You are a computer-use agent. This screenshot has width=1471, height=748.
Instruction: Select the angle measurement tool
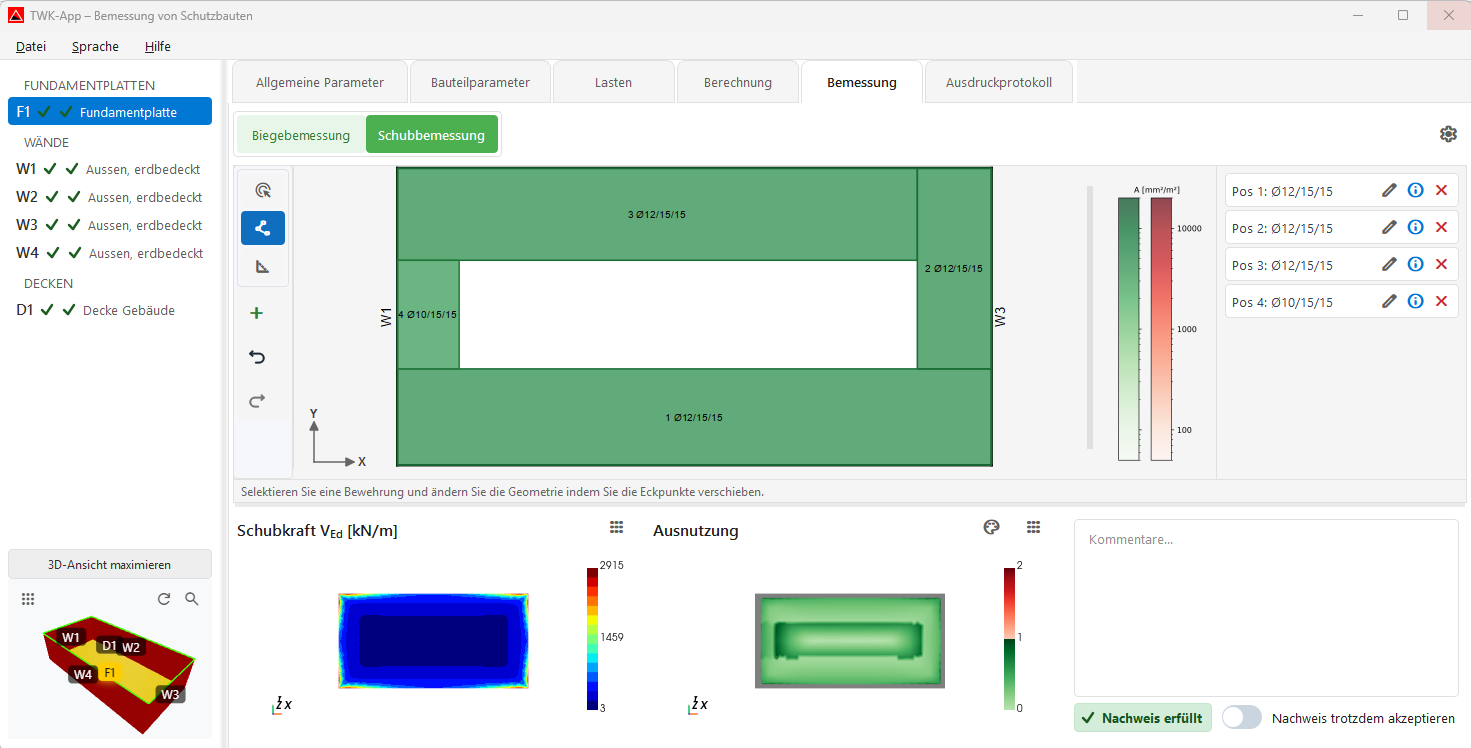pos(263,266)
